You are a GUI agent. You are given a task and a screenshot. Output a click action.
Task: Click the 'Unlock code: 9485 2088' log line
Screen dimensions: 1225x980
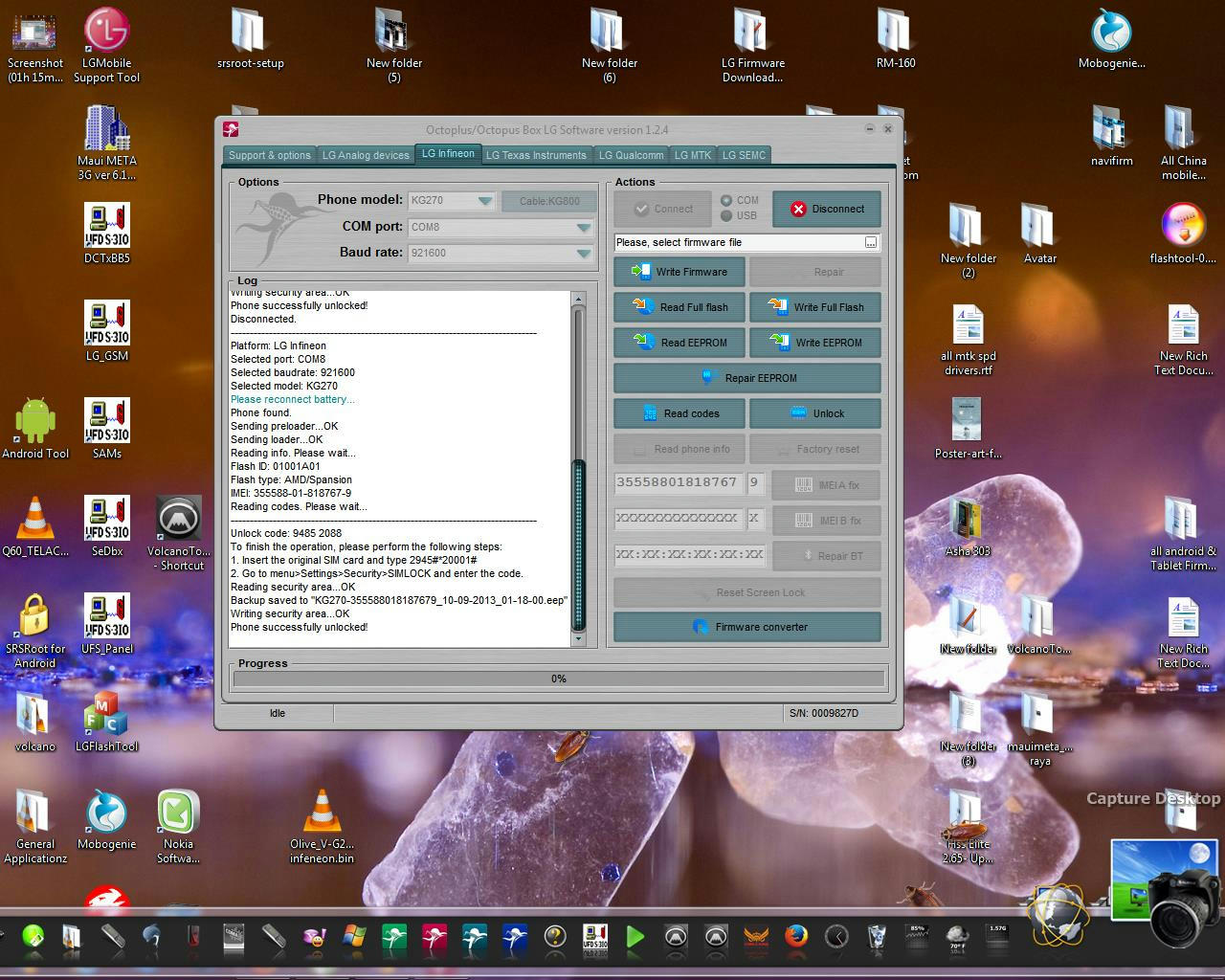tap(286, 534)
